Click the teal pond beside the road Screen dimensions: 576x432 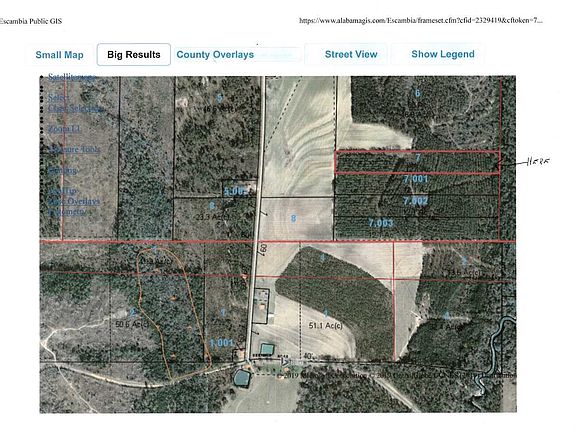point(267,349)
